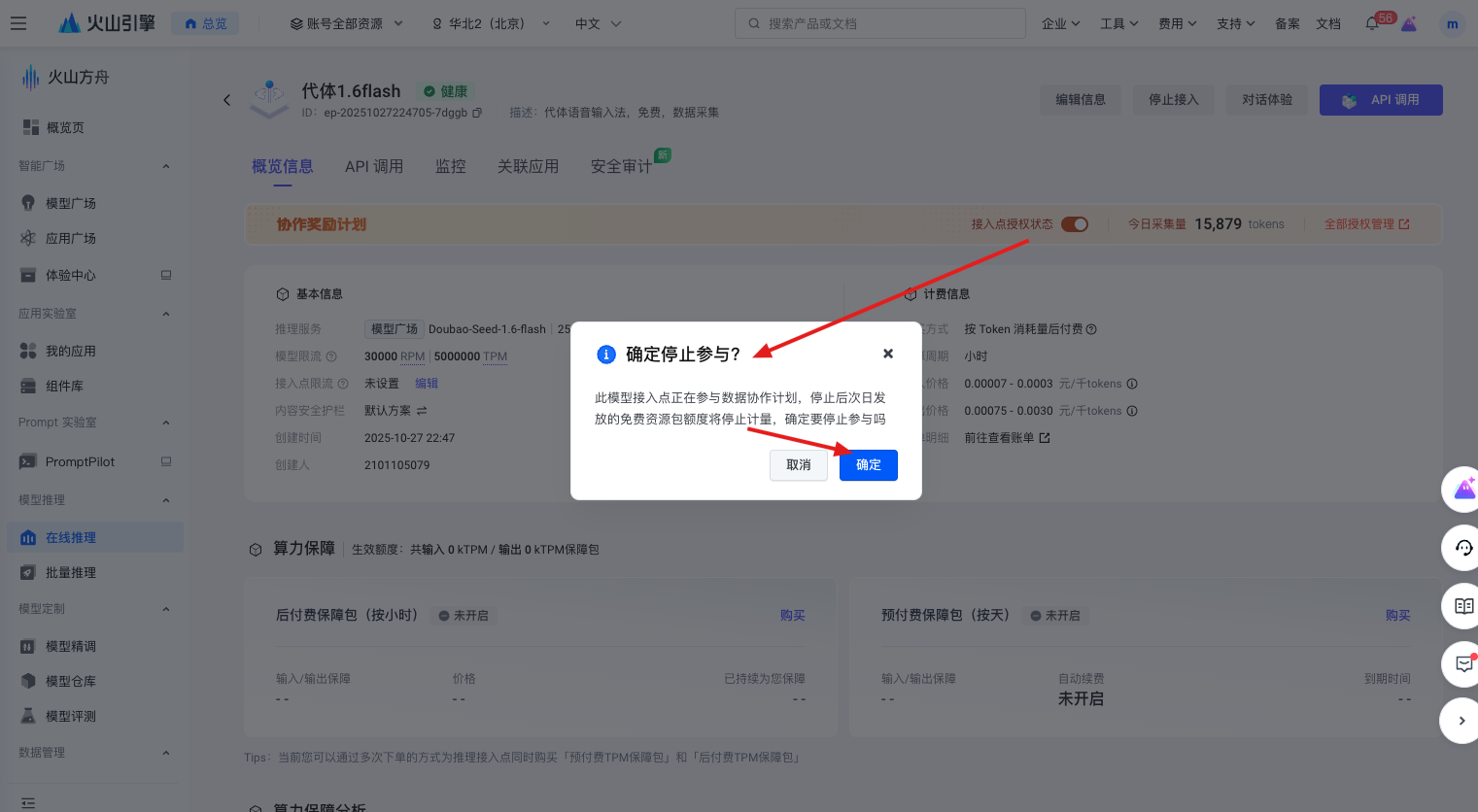Click the 停止接入 button
This screenshot has height=812, width=1478.
[x=1174, y=100]
